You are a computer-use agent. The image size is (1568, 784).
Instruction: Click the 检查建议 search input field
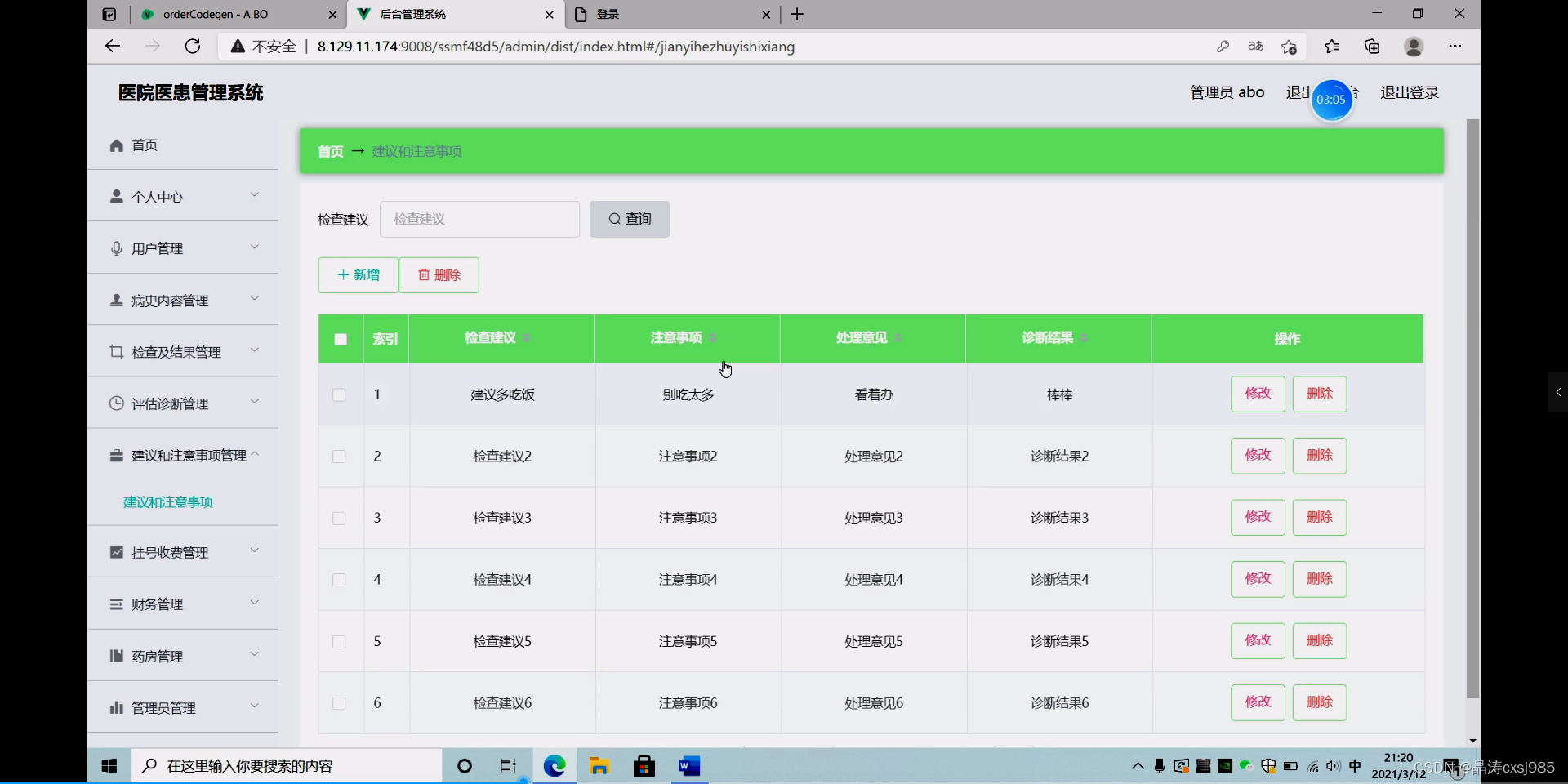(479, 219)
